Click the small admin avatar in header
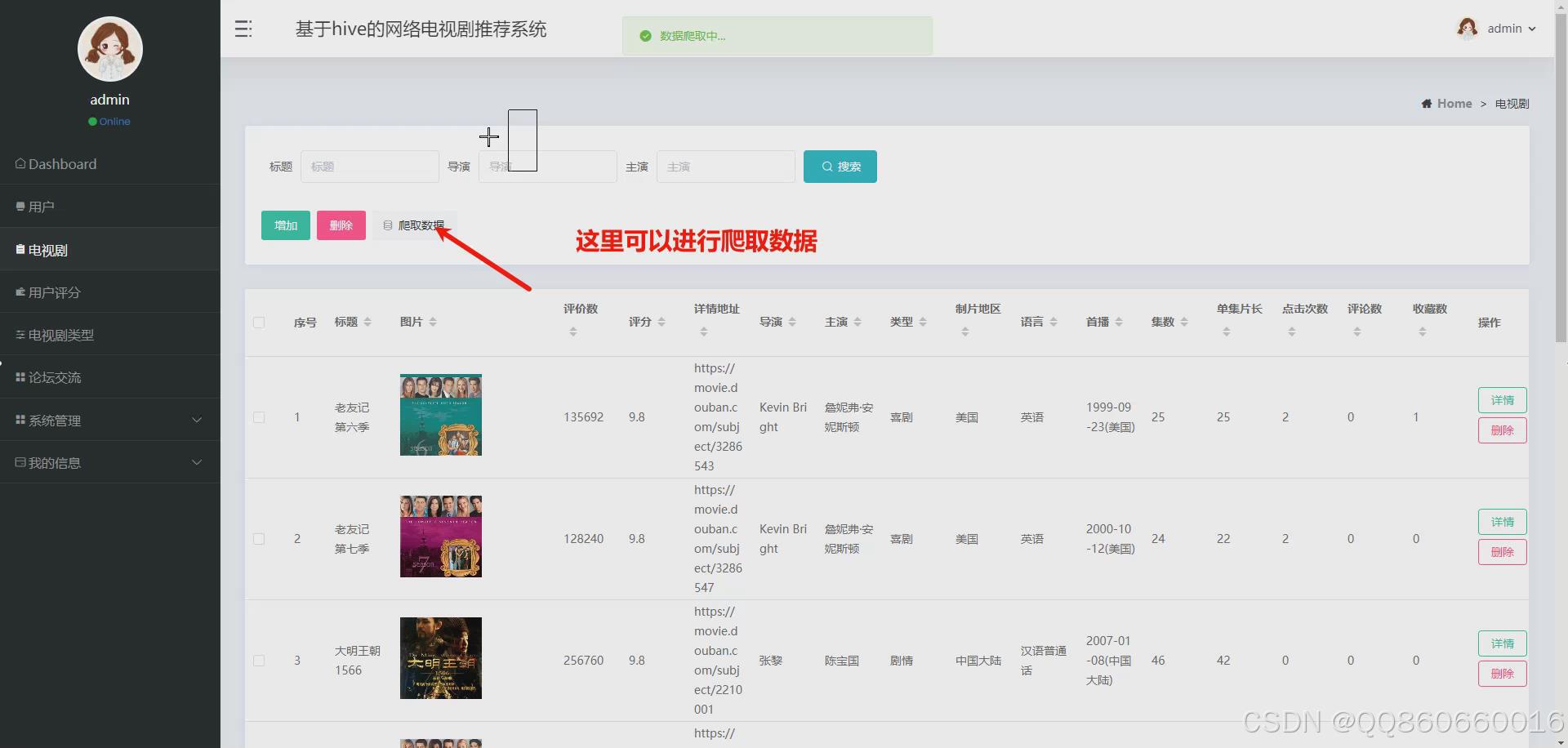This screenshot has height=748, width=1568. click(1468, 29)
